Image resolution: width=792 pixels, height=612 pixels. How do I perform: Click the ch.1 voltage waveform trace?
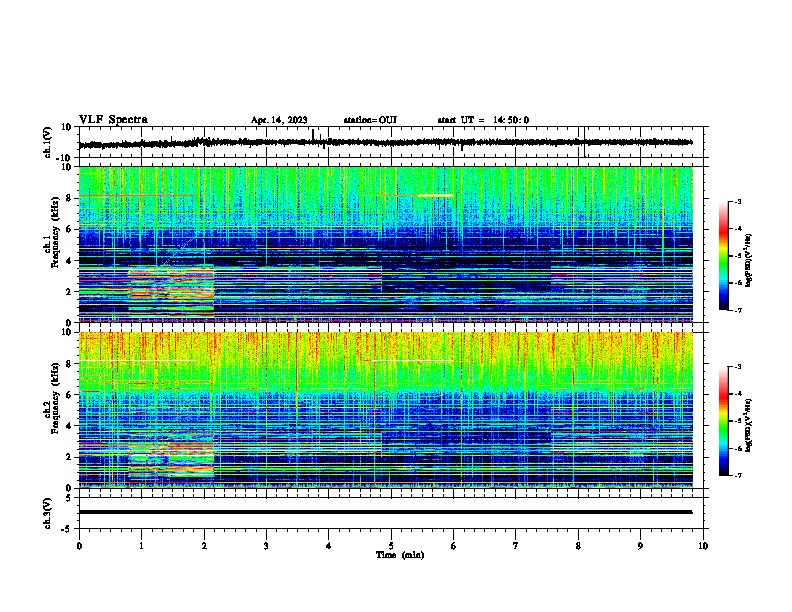coord(385,143)
